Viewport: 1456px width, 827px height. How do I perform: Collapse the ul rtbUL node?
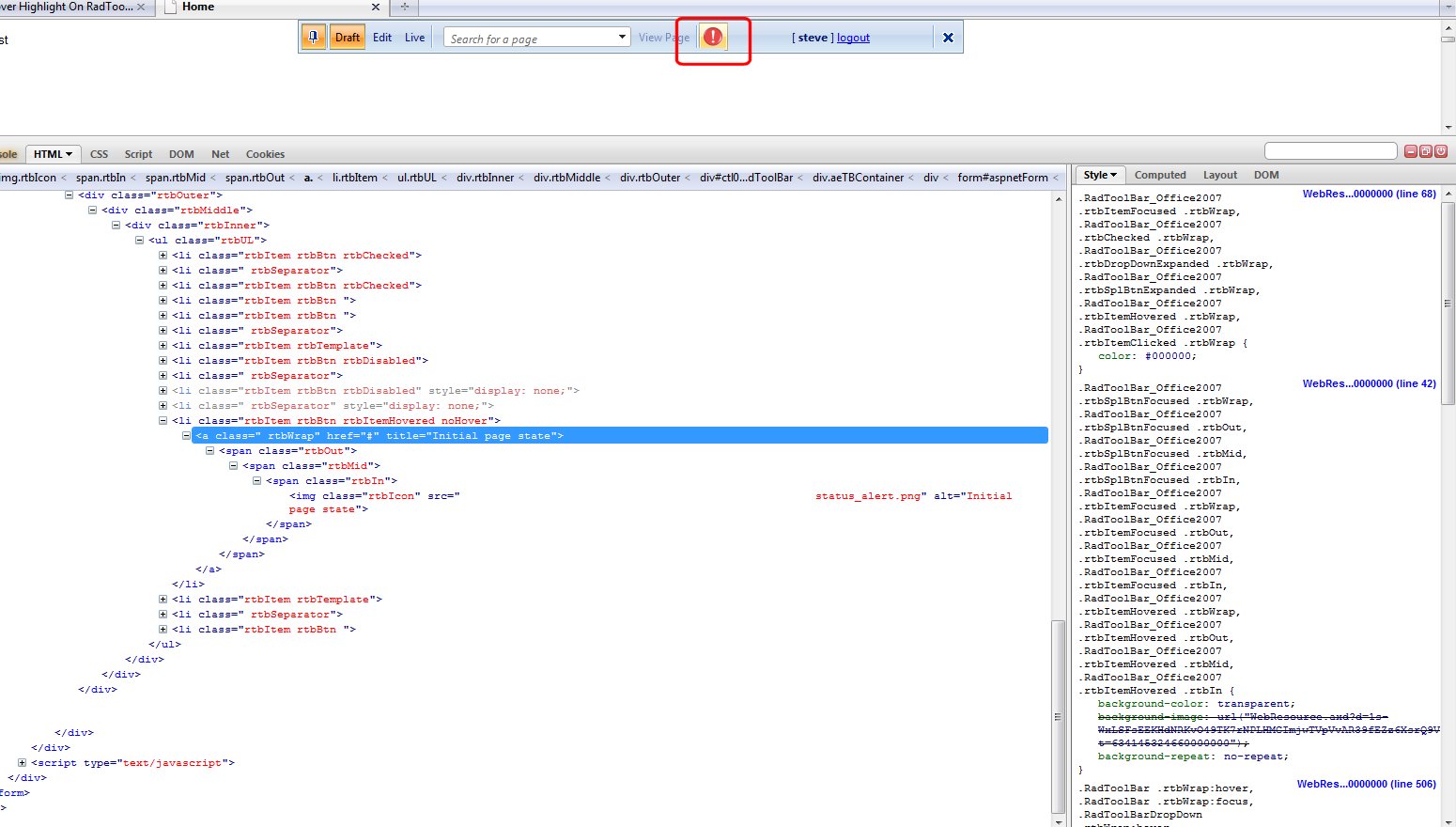(139, 241)
